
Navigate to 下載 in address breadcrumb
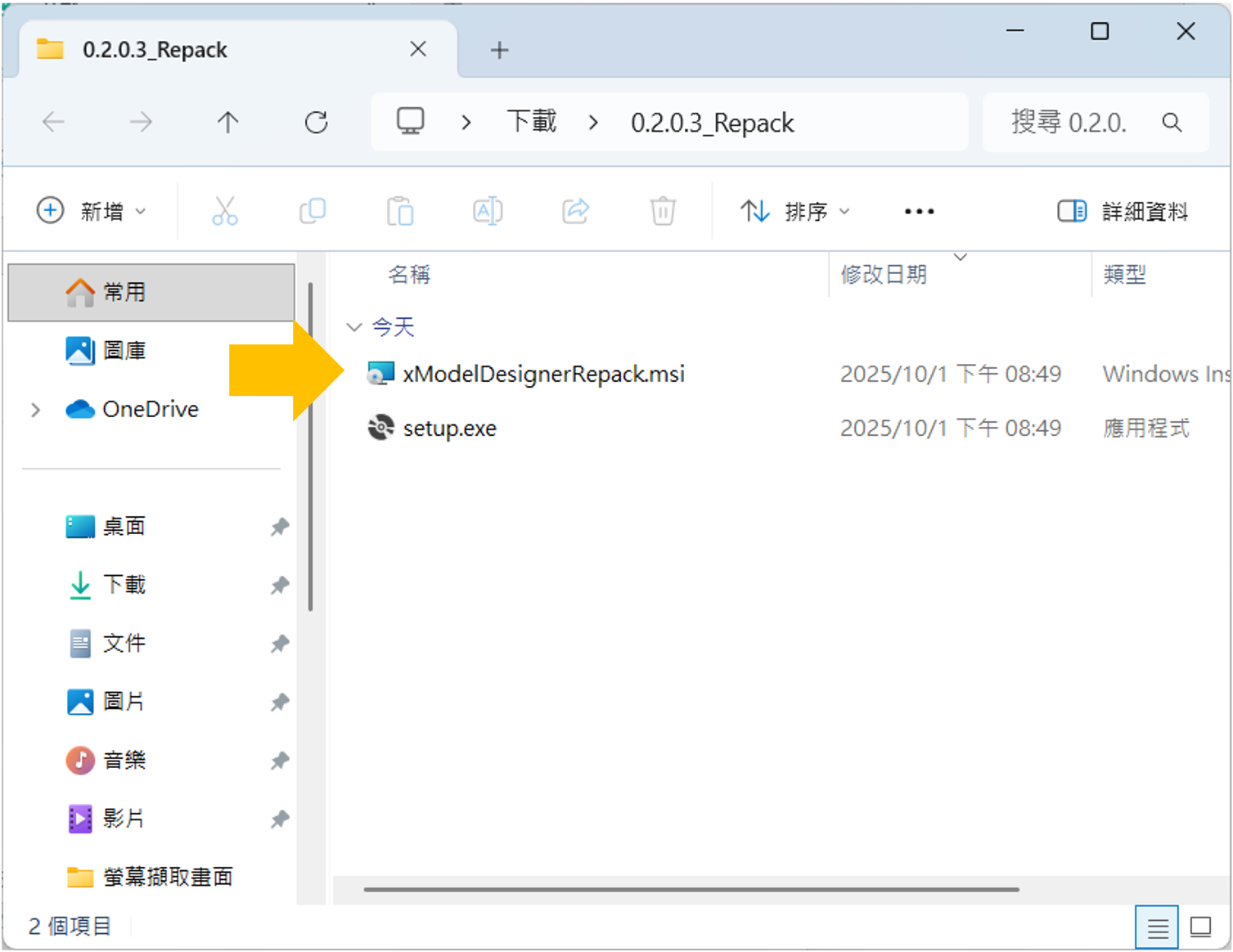532,123
